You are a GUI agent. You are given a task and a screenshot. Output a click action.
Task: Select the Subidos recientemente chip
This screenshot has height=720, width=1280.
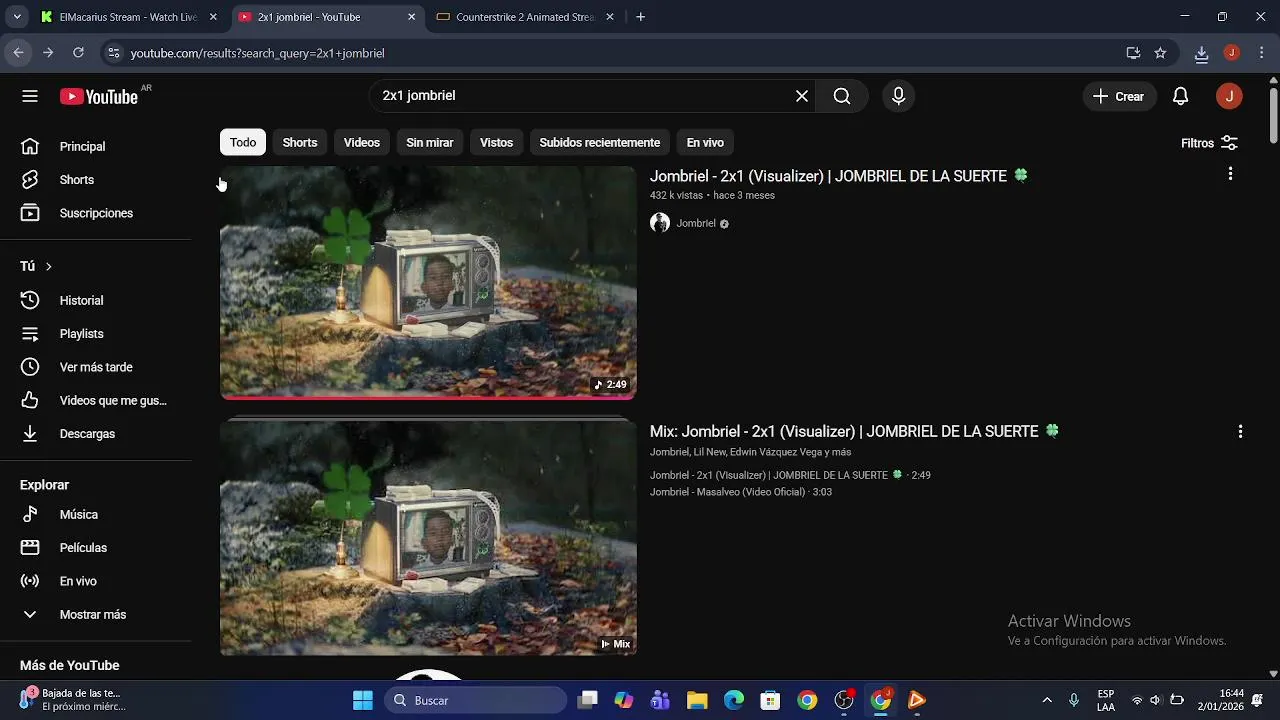tap(600, 142)
